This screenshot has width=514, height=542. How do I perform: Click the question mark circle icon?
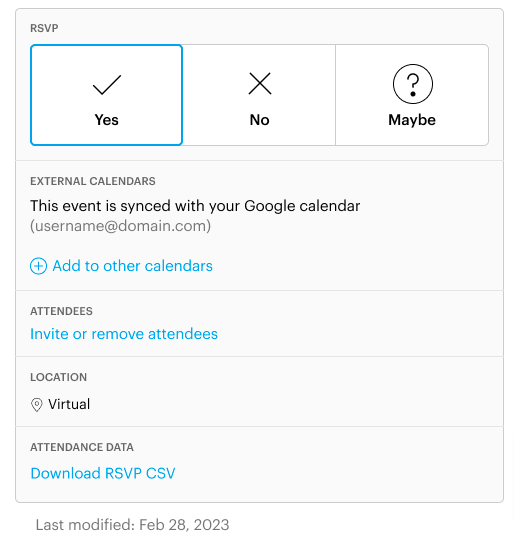tap(412, 84)
